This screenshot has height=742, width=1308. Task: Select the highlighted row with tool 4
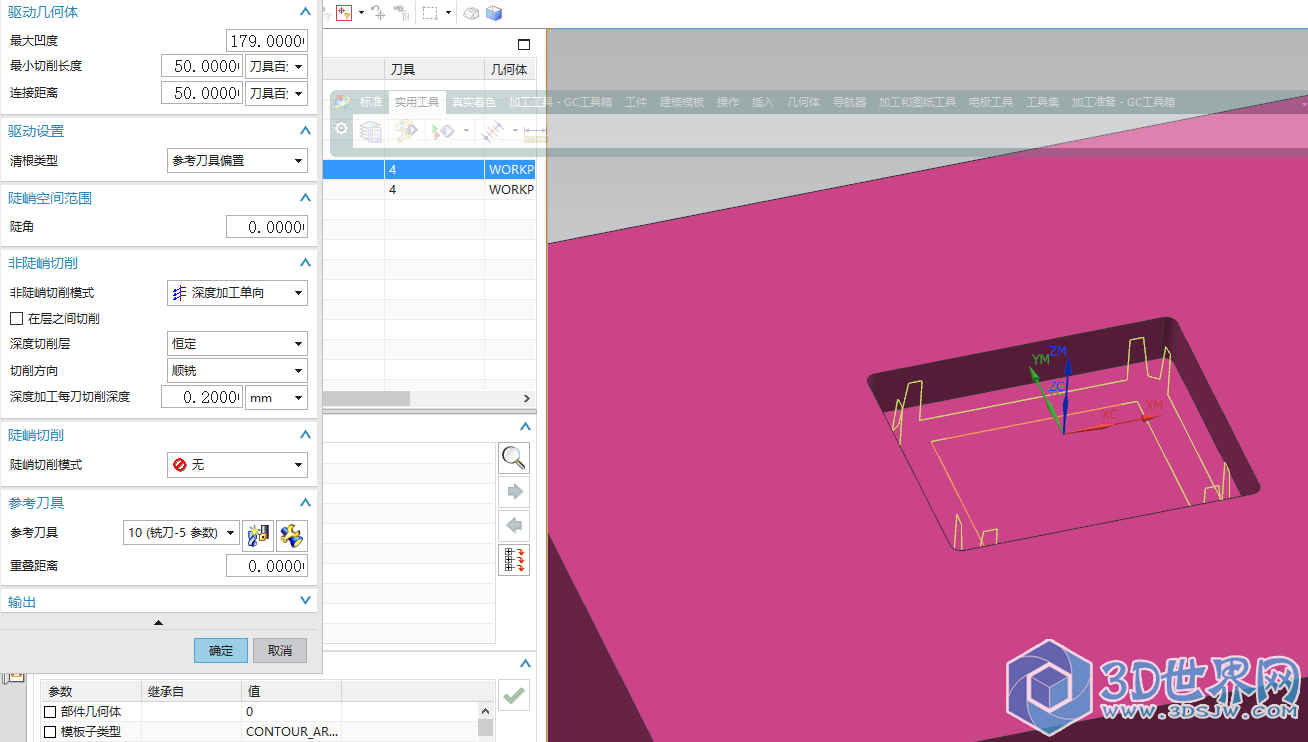[430, 170]
